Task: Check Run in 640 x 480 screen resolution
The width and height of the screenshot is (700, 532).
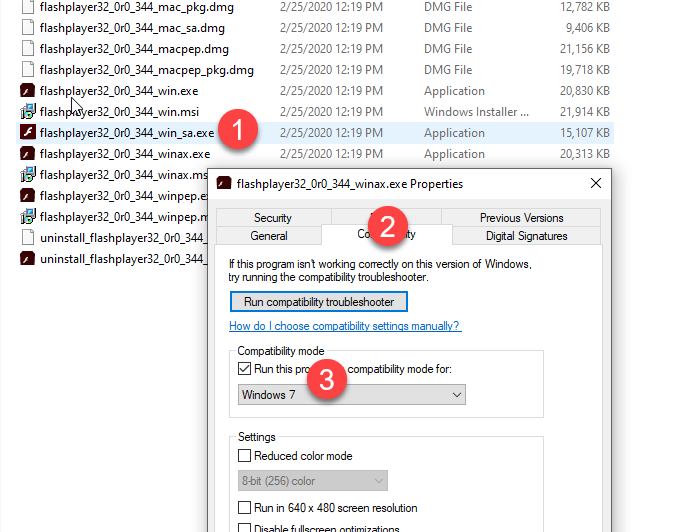Action: click(244, 508)
